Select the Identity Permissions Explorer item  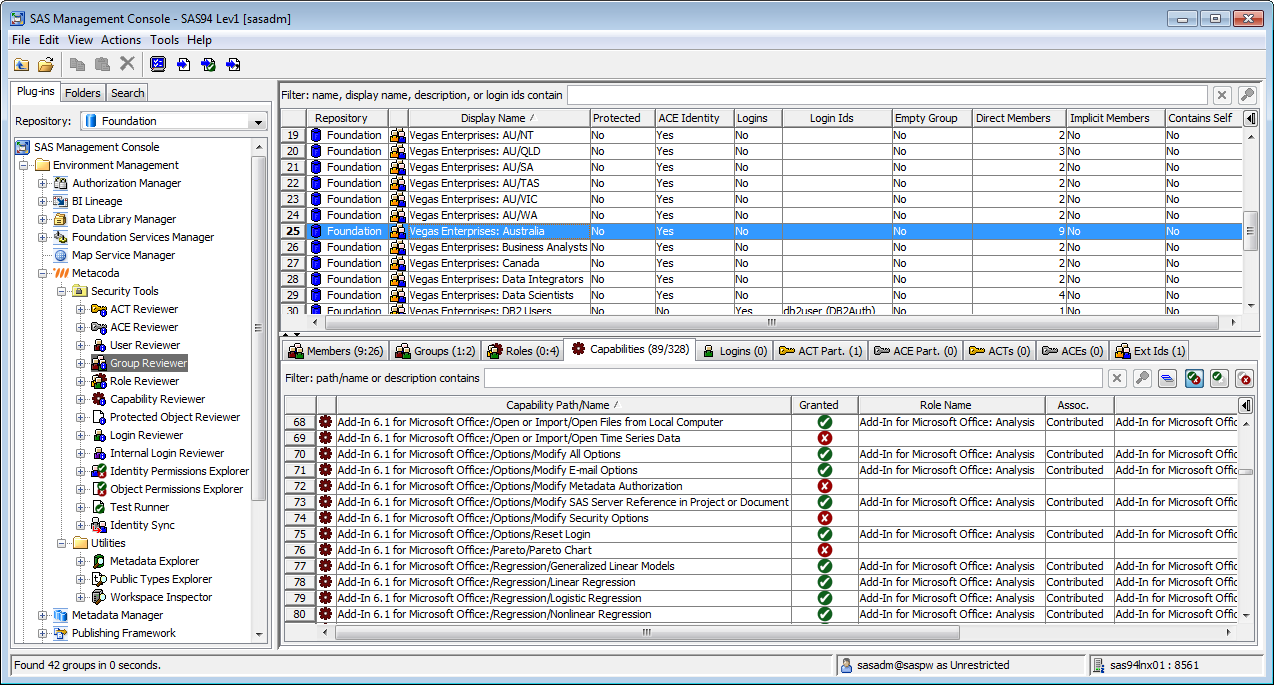point(179,471)
